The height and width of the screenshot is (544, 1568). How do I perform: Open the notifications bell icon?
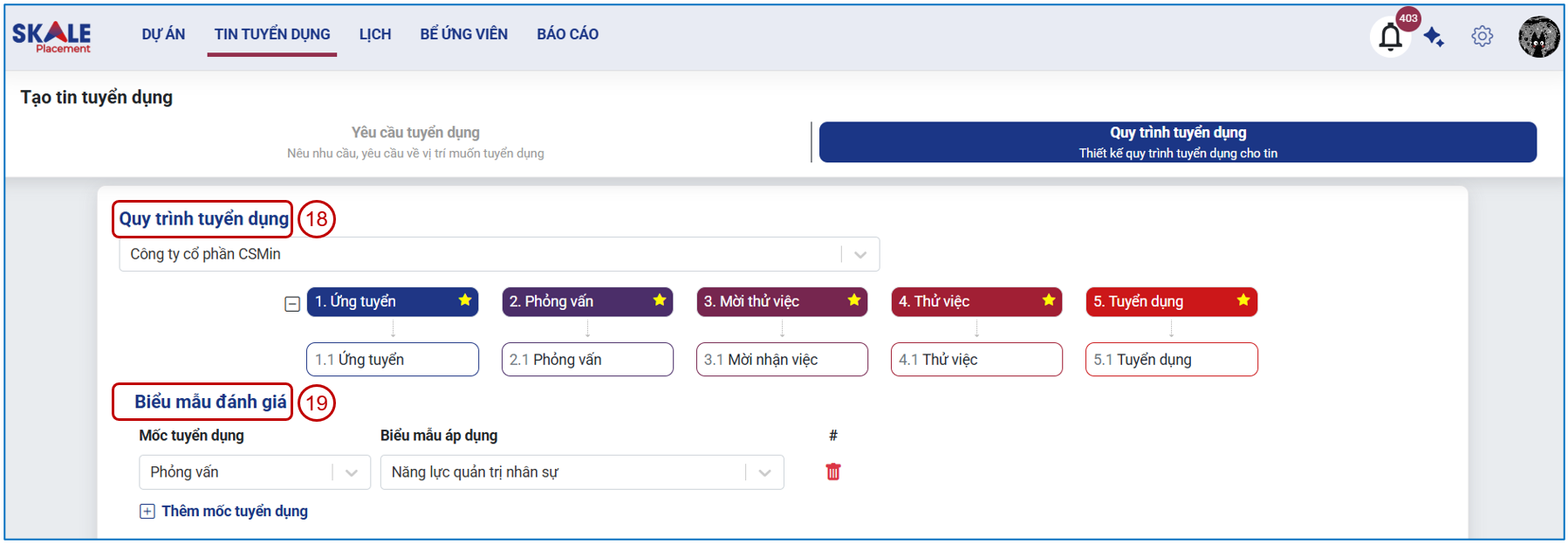tap(1390, 38)
